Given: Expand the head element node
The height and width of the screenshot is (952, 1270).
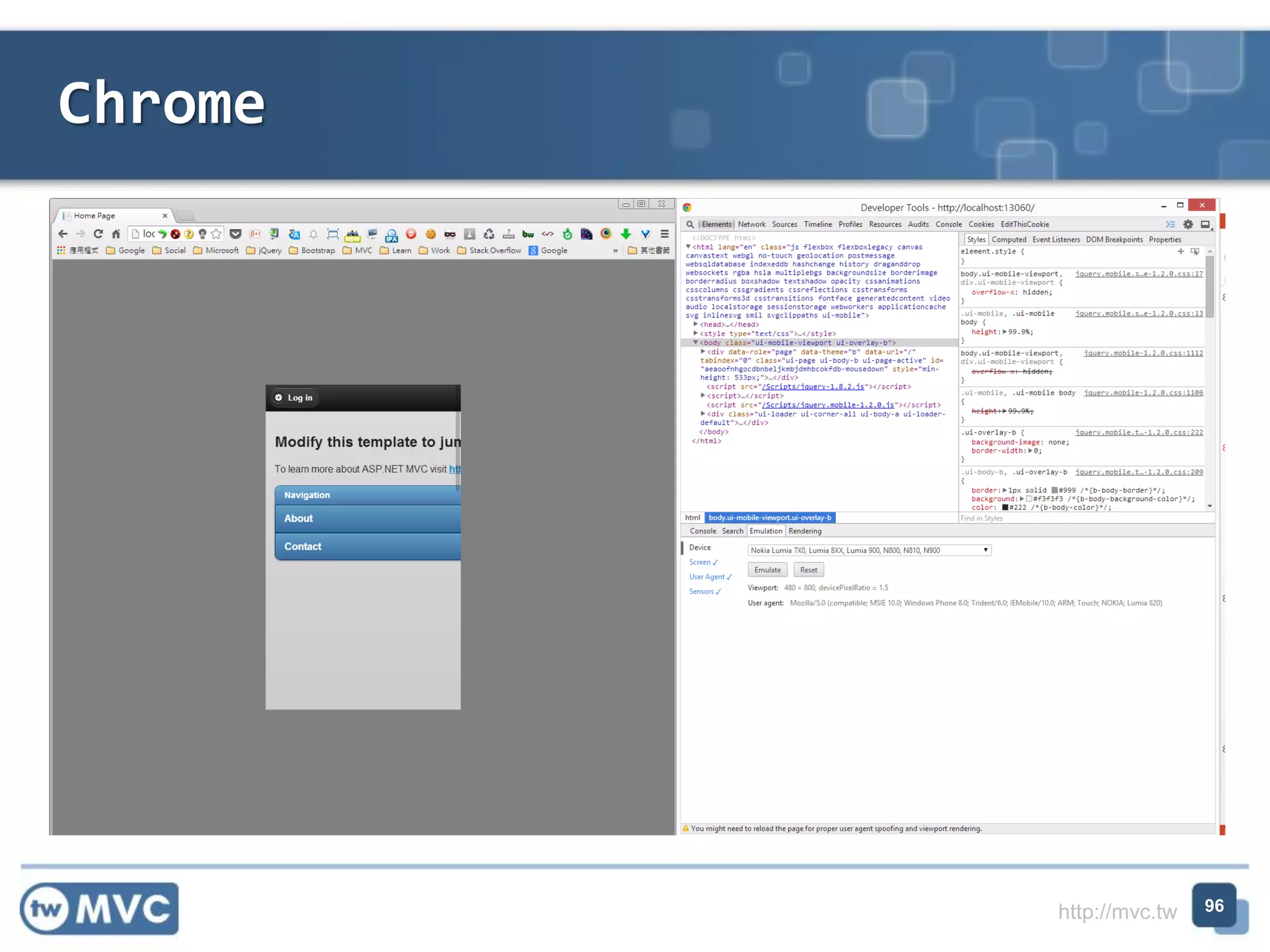Looking at the screenshot, I should point(696,324).
